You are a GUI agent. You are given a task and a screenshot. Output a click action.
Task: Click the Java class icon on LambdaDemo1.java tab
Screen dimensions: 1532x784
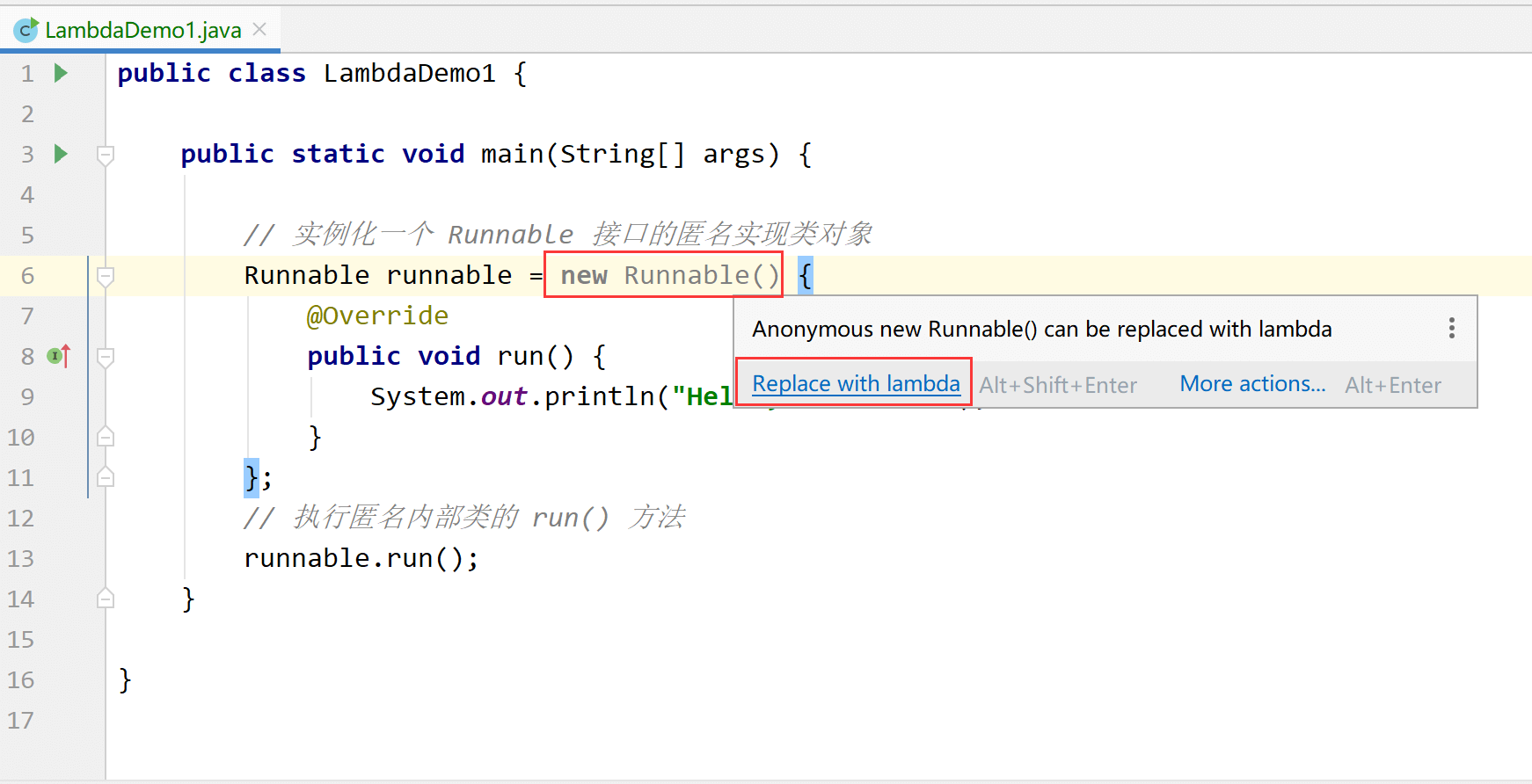point(26,30)
